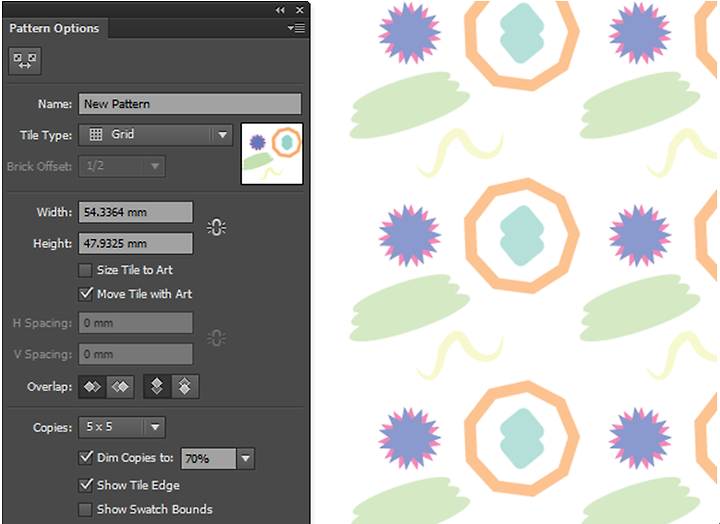The image size is (720, 524).
Task: Click the Move Tile with Art label
Action: [144, 294]
